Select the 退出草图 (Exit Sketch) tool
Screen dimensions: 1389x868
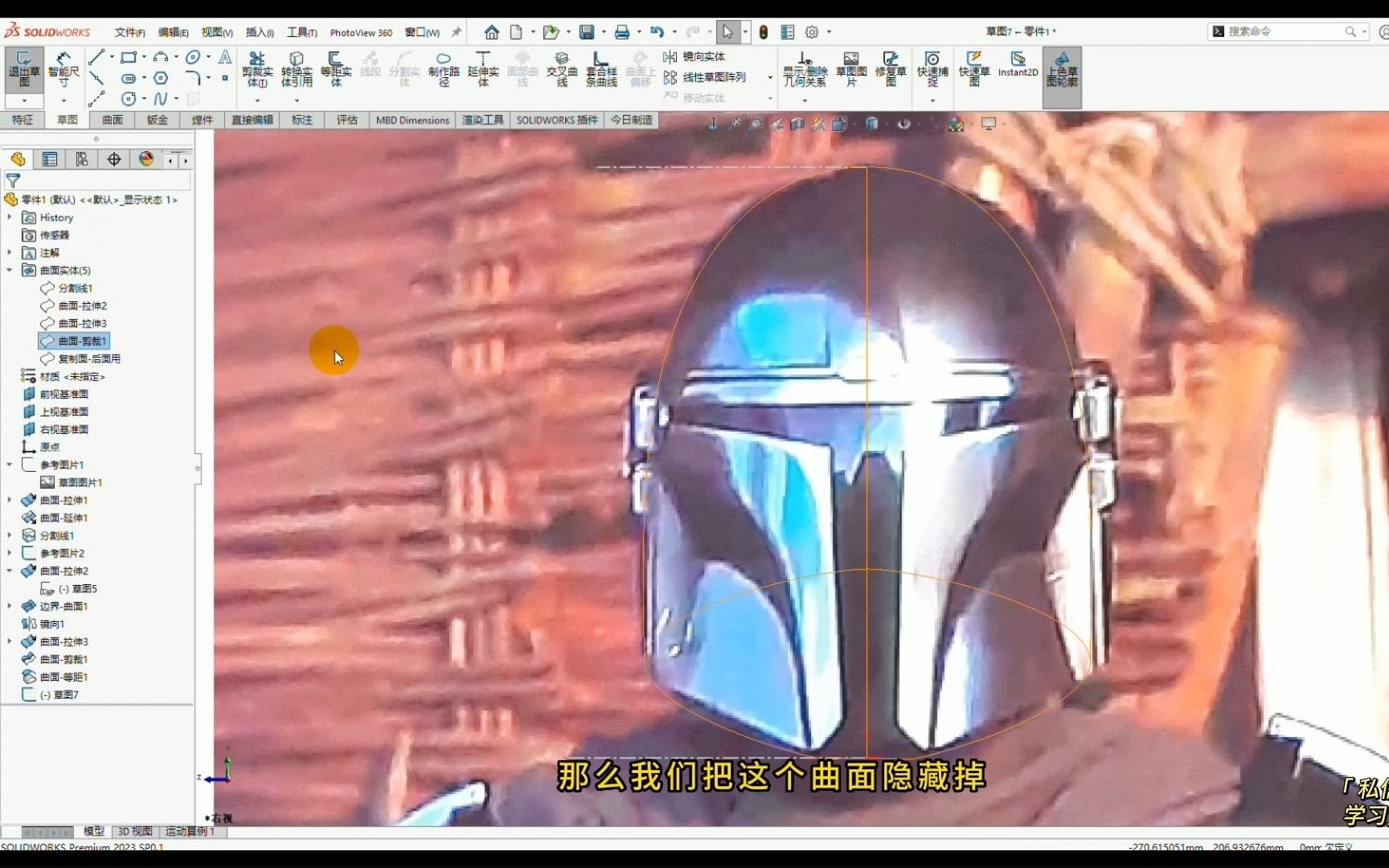pyautogui.click(x=23, y=68)
